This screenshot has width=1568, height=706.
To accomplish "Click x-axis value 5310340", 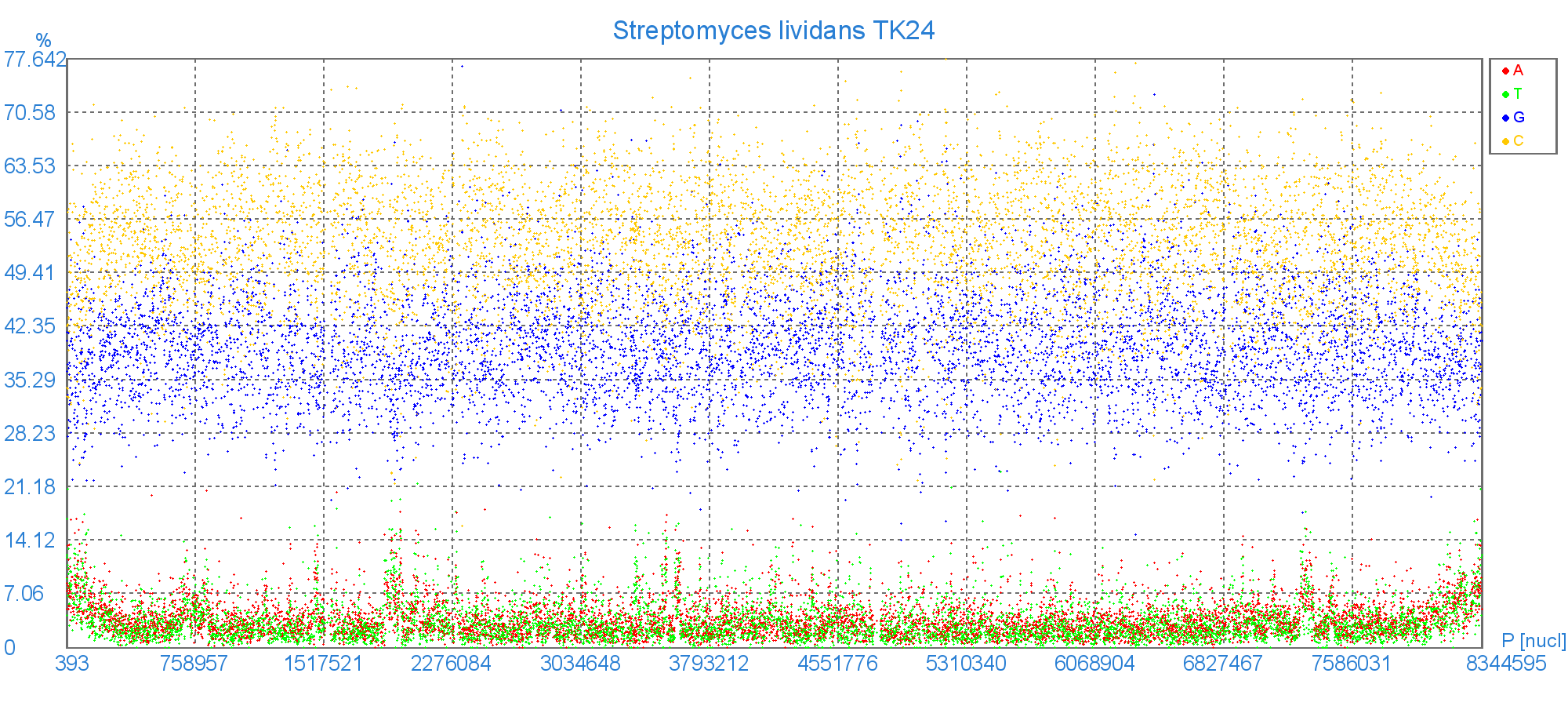I will (966, 664).
